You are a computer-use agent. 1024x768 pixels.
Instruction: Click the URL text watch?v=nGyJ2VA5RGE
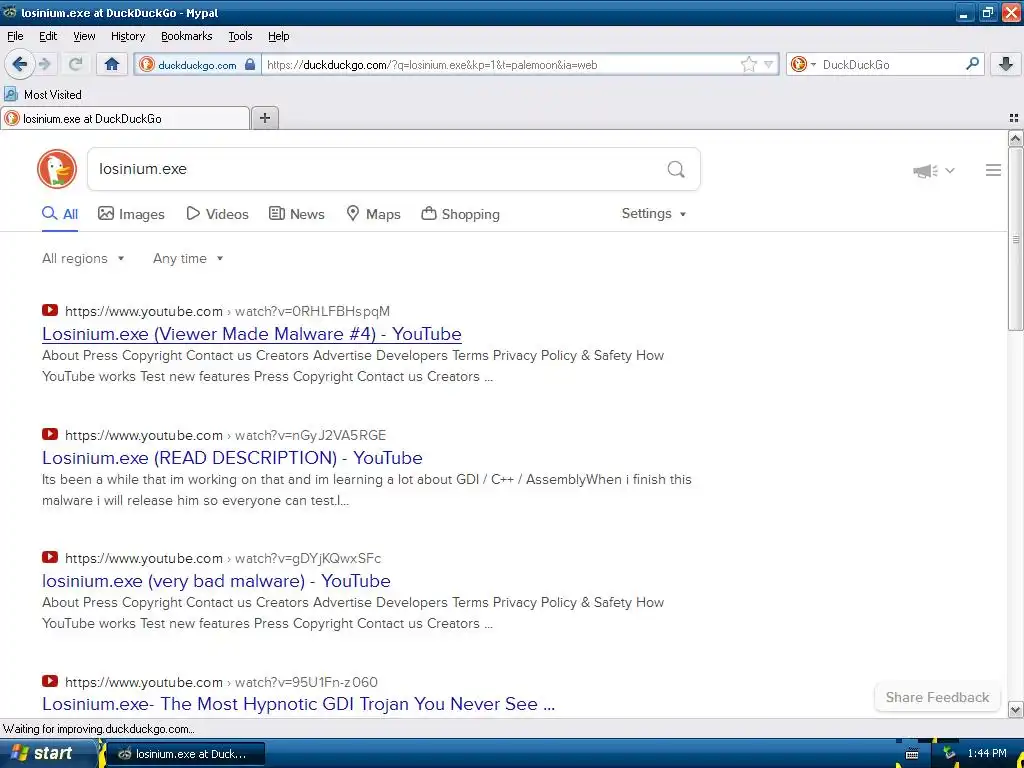click(x=310, y=436)
